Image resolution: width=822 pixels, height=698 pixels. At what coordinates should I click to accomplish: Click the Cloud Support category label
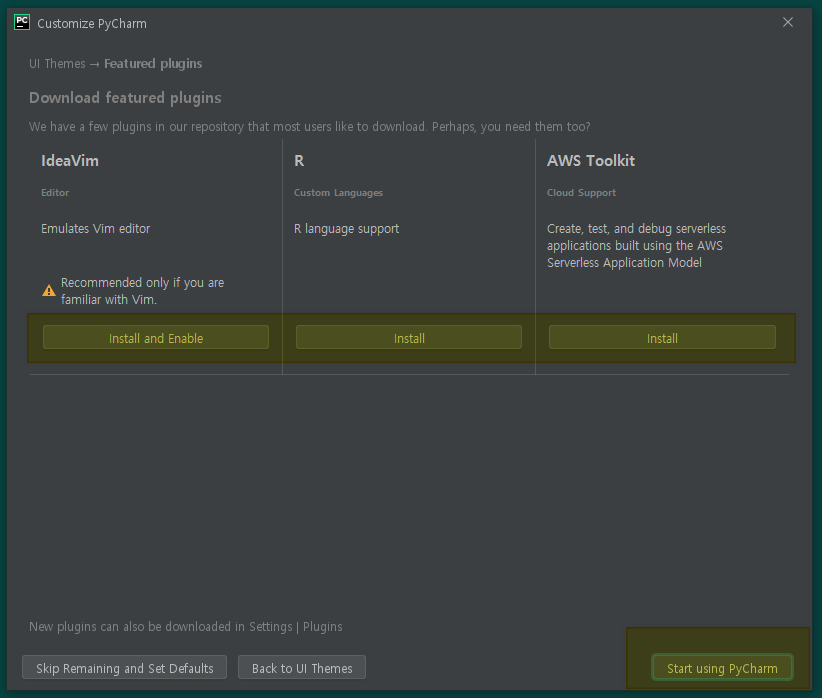coord(581,192)
